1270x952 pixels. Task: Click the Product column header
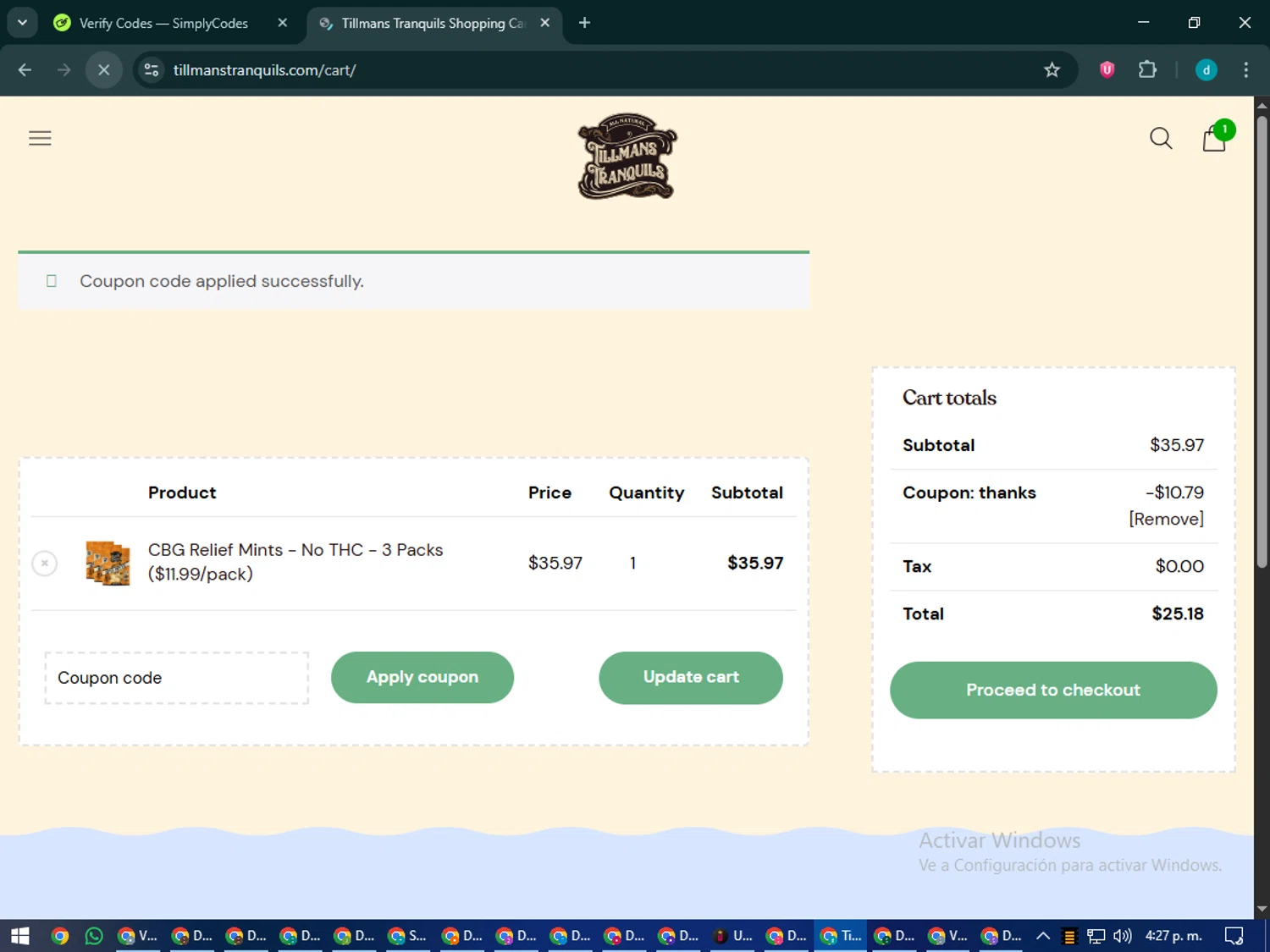coord(182,493)
